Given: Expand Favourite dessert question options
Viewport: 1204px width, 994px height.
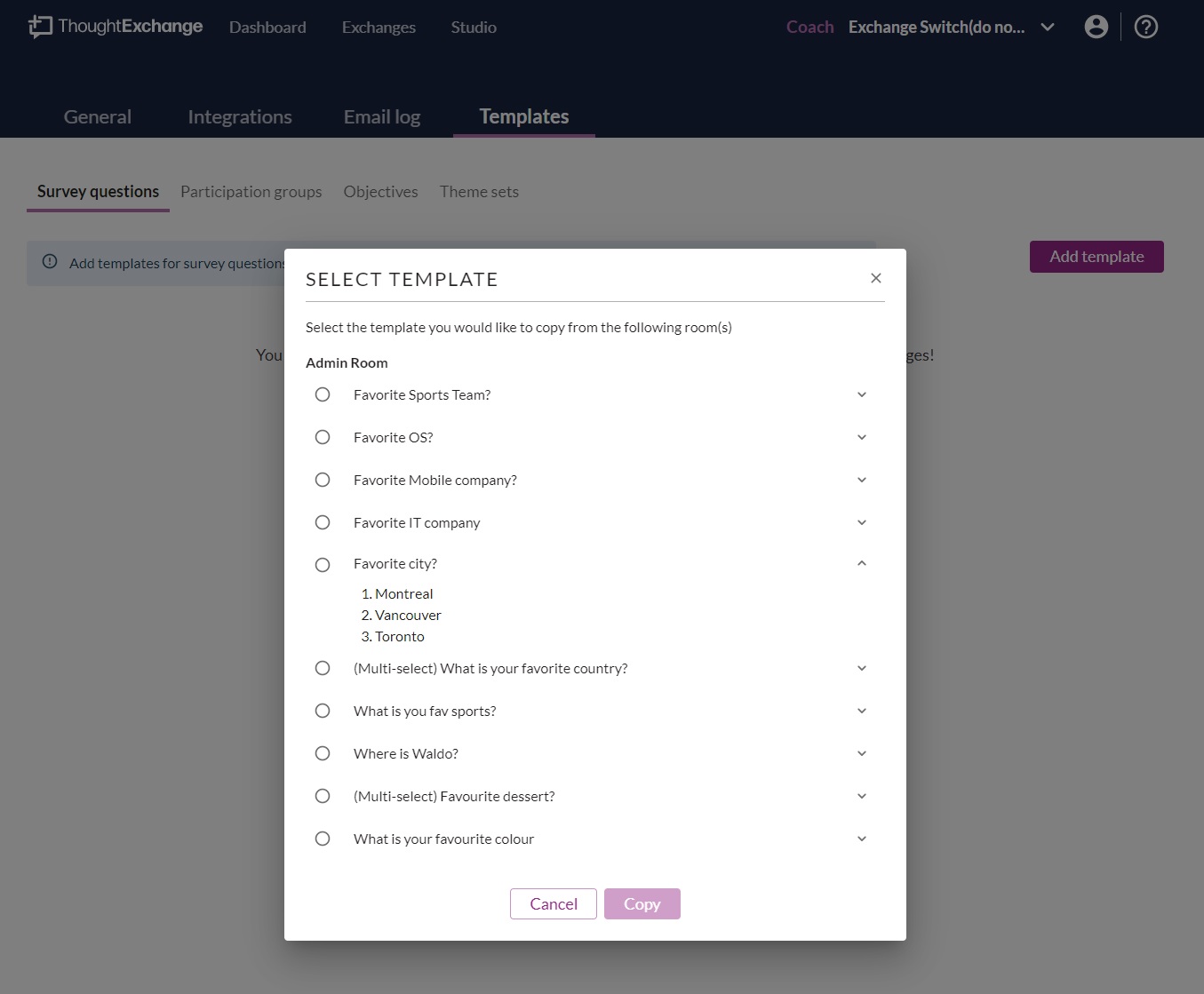Looking at the screenshot, I should click(862, 796).
